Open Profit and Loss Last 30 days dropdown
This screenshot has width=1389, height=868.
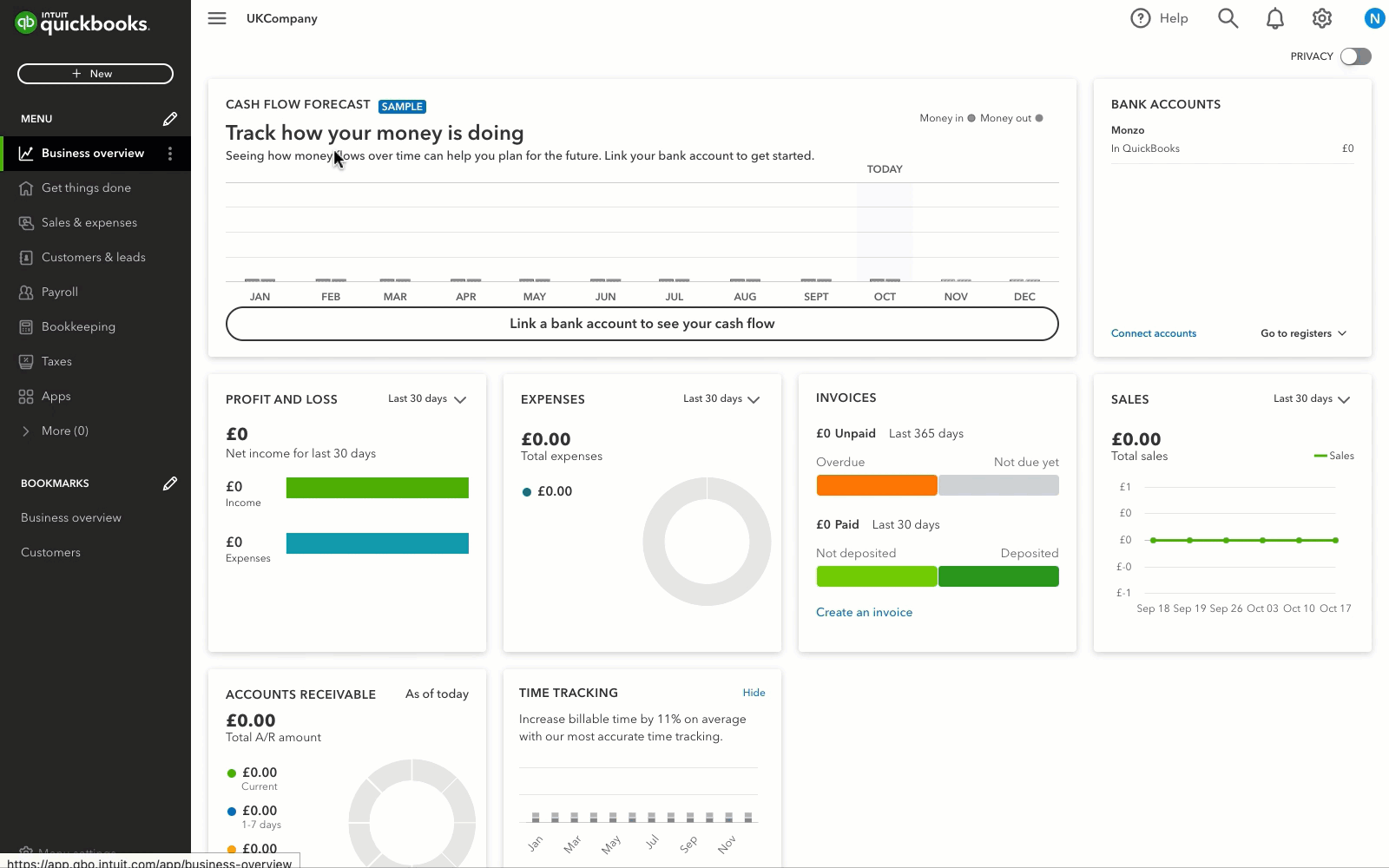(427, 399)
